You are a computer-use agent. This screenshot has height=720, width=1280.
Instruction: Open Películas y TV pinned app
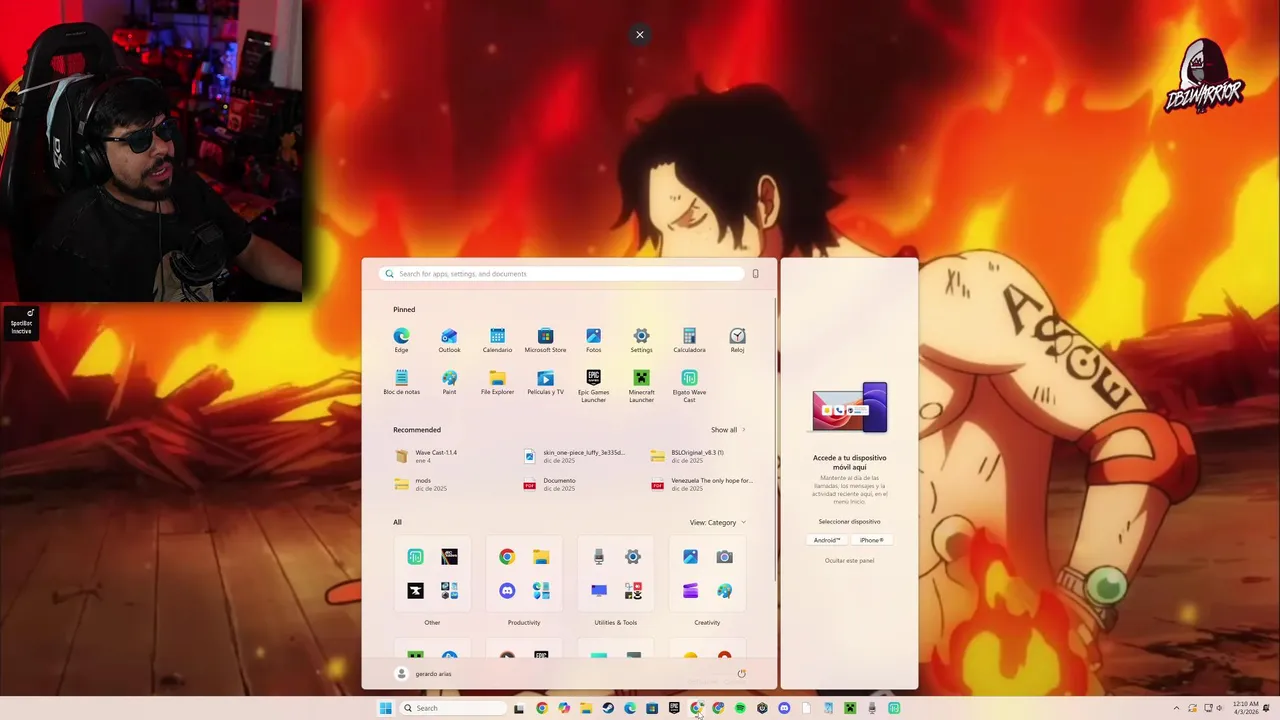pos(545,383)
